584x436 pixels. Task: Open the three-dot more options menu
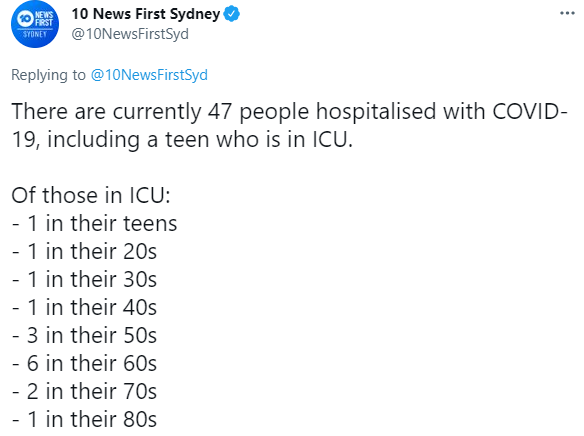coord(567,13)
